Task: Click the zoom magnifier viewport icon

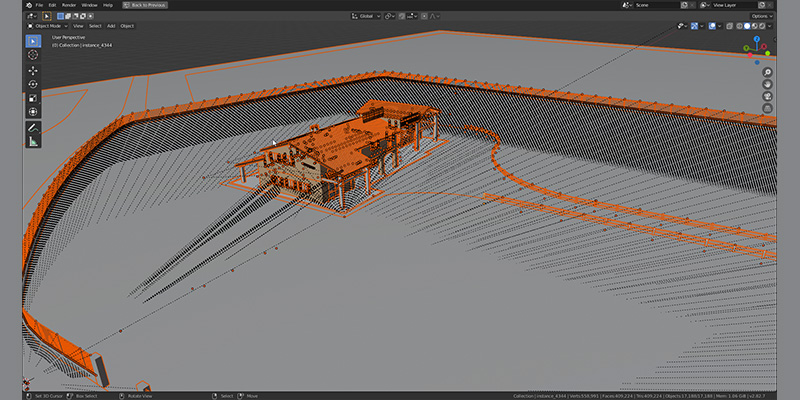Action: click(767, 72)
